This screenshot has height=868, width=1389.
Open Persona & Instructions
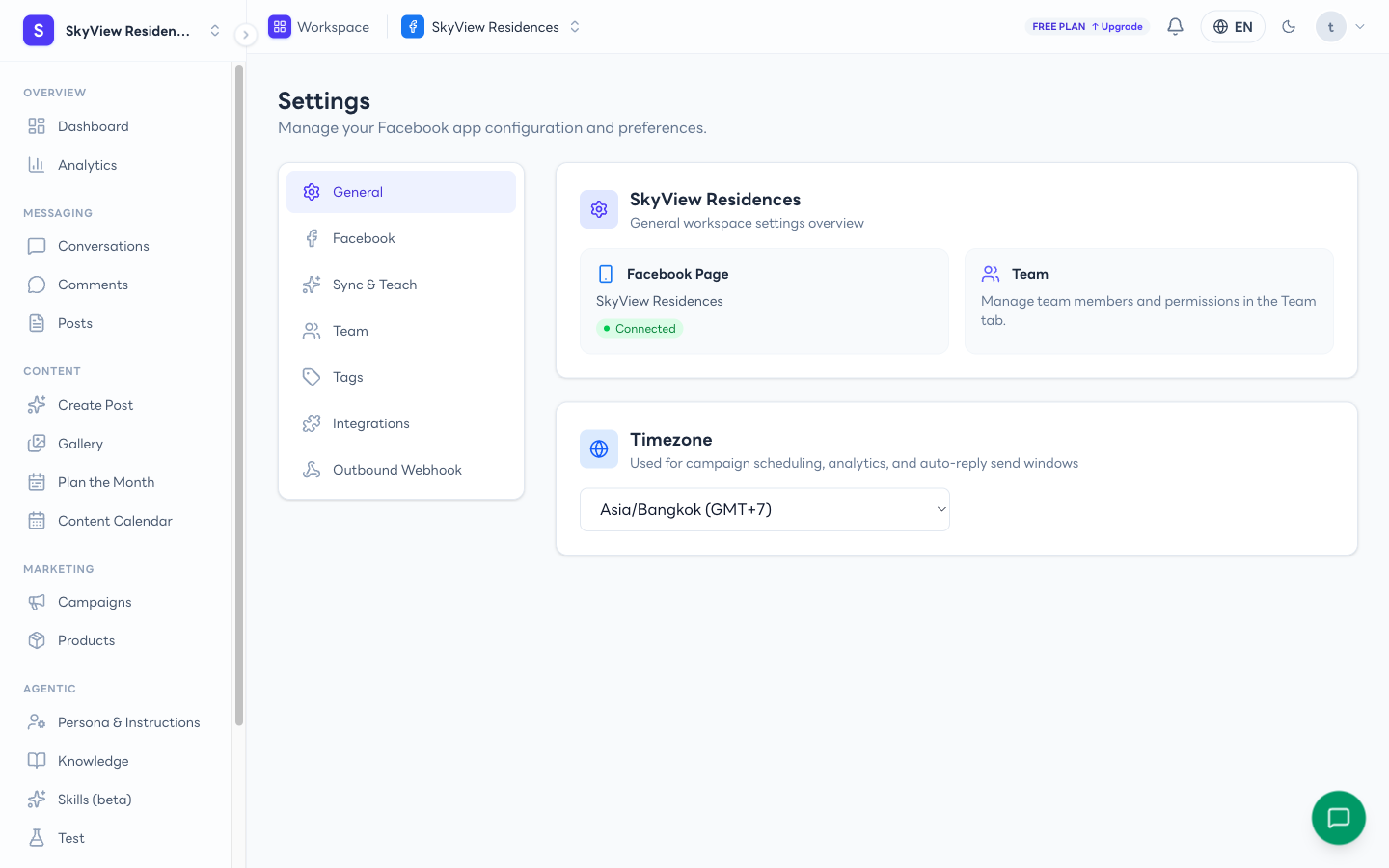pos(116,722)
